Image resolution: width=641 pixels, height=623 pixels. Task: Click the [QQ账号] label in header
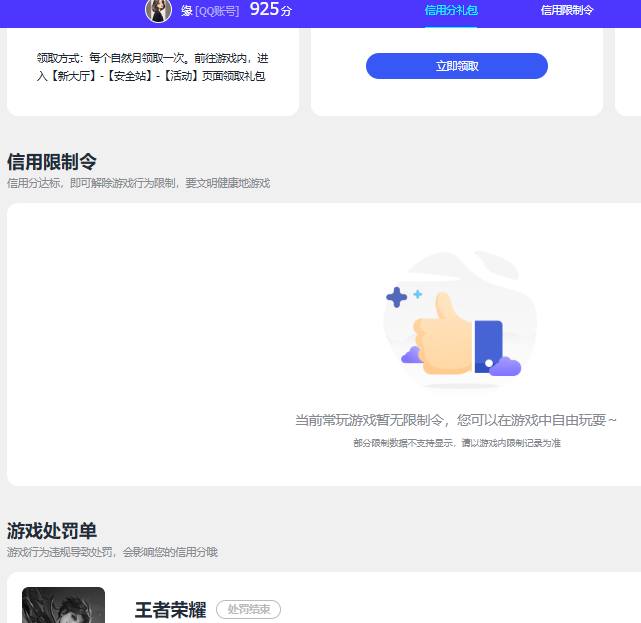point(217,11)
